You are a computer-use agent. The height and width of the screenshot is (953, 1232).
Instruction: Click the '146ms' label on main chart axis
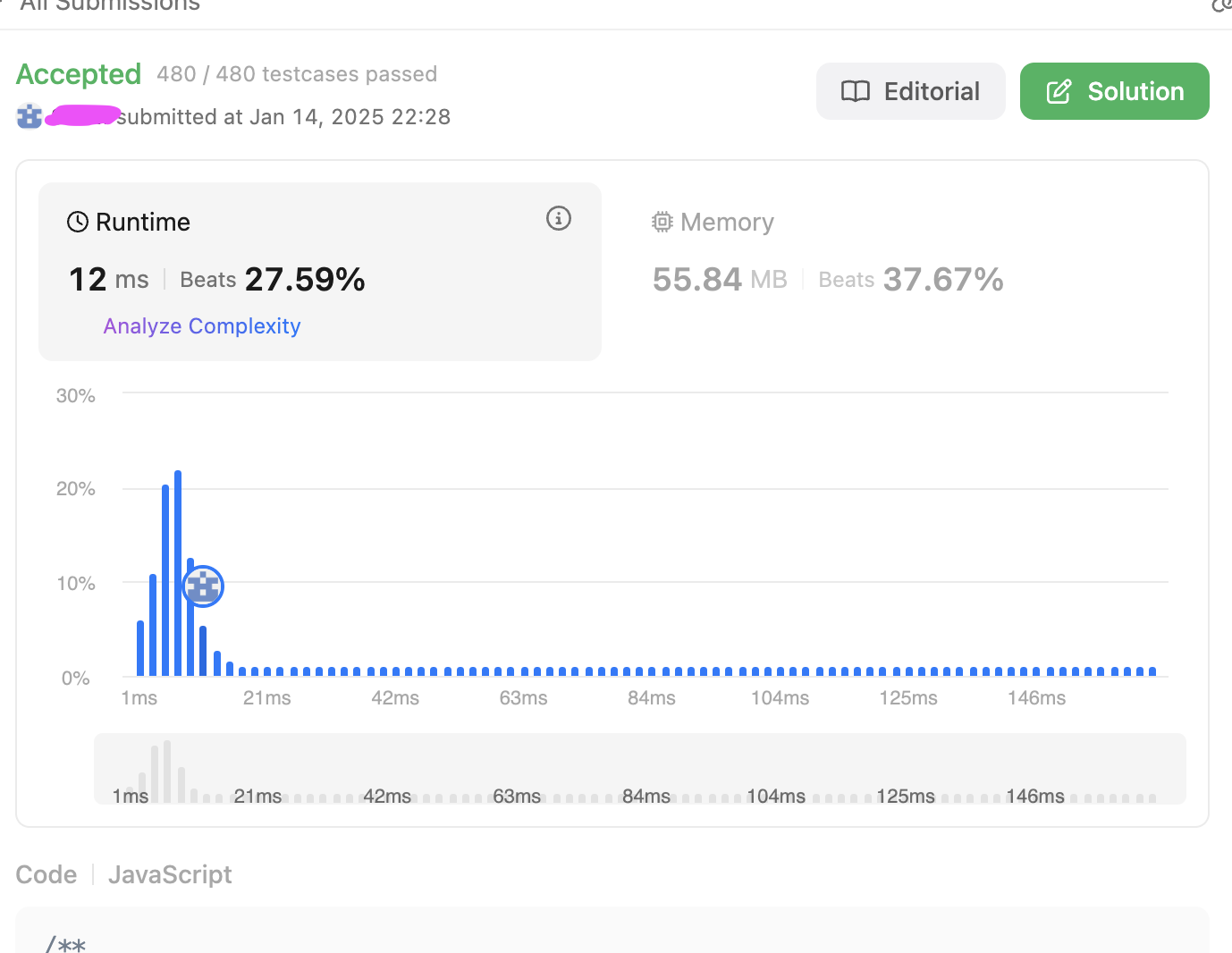[x=1037, y=698]
